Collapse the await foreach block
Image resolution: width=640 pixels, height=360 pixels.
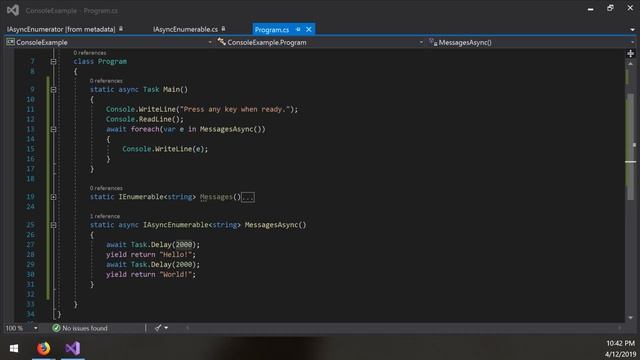(53, 129)
